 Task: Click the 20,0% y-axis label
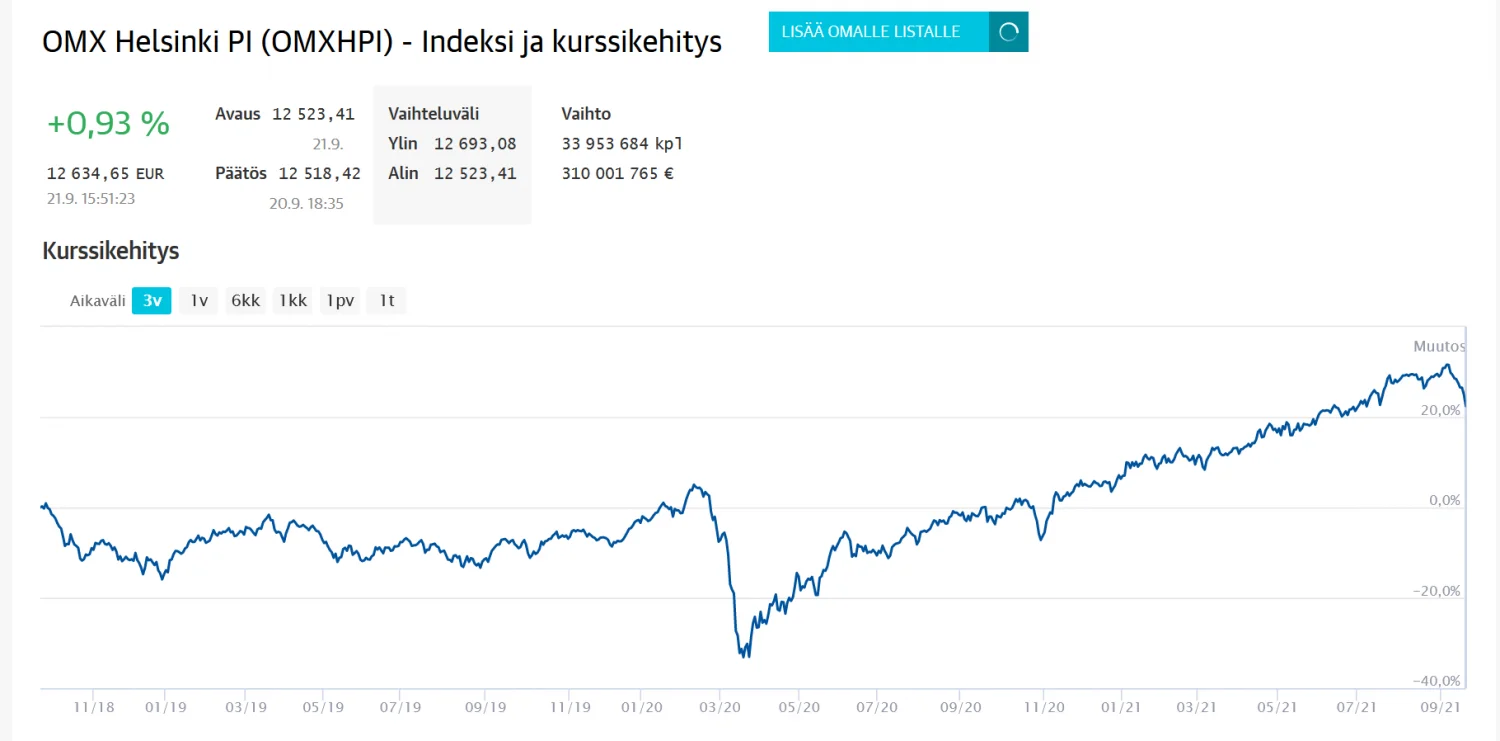point(1440,410)
